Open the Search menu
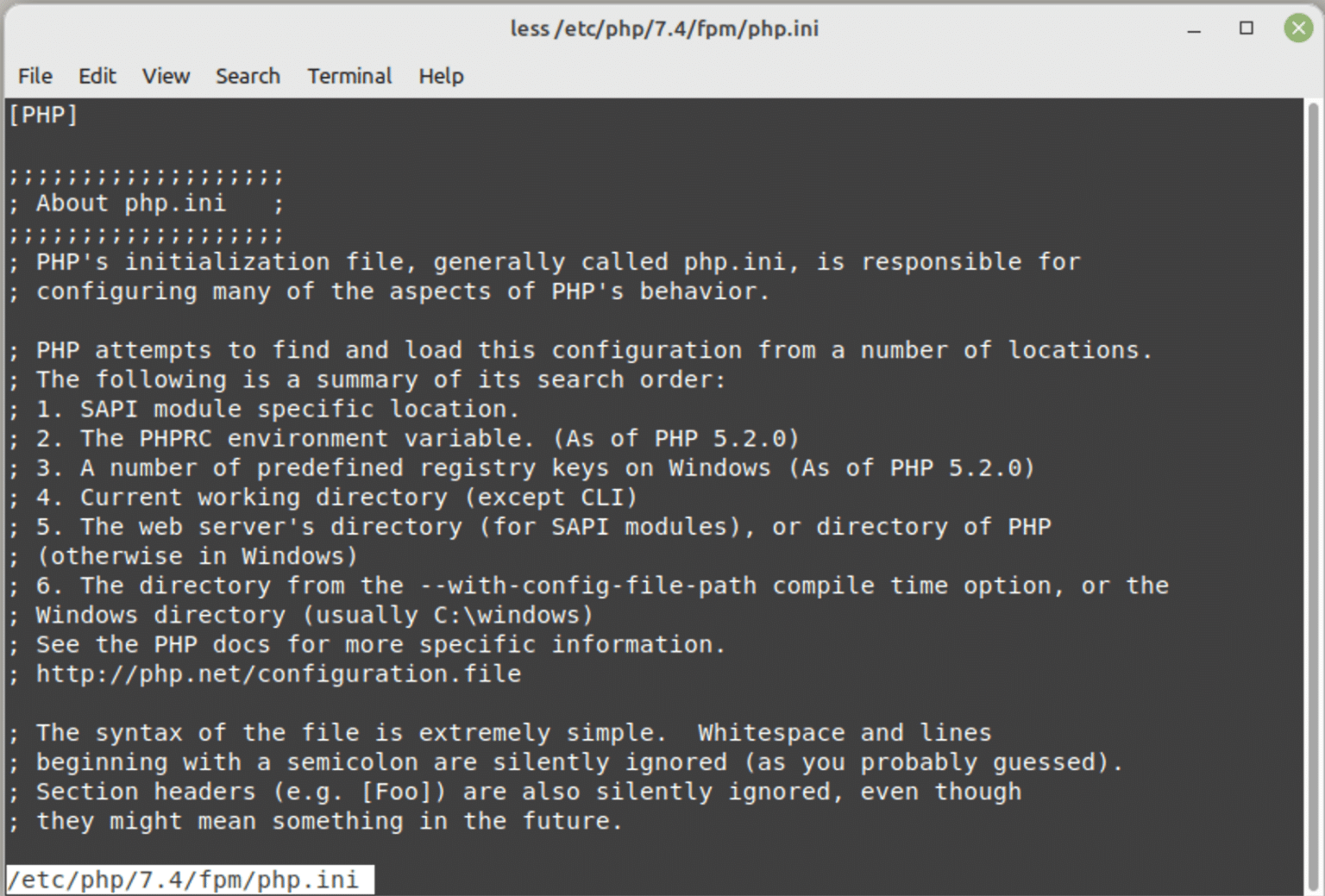The height and width of the screenshot is (896, 1325). [248, 76]
